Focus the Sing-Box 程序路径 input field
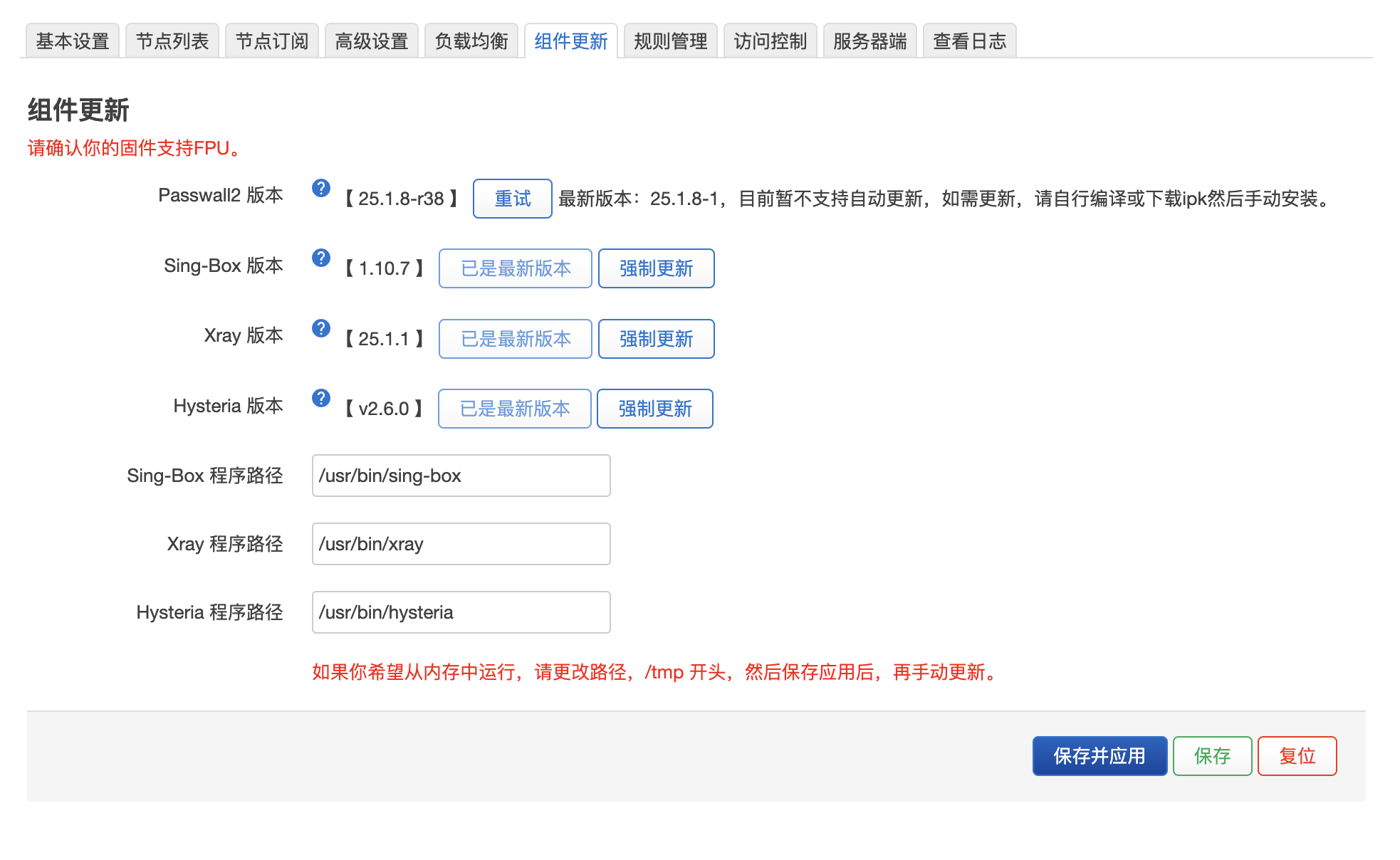The image size is (1400, 860). (x=461, y=476)
